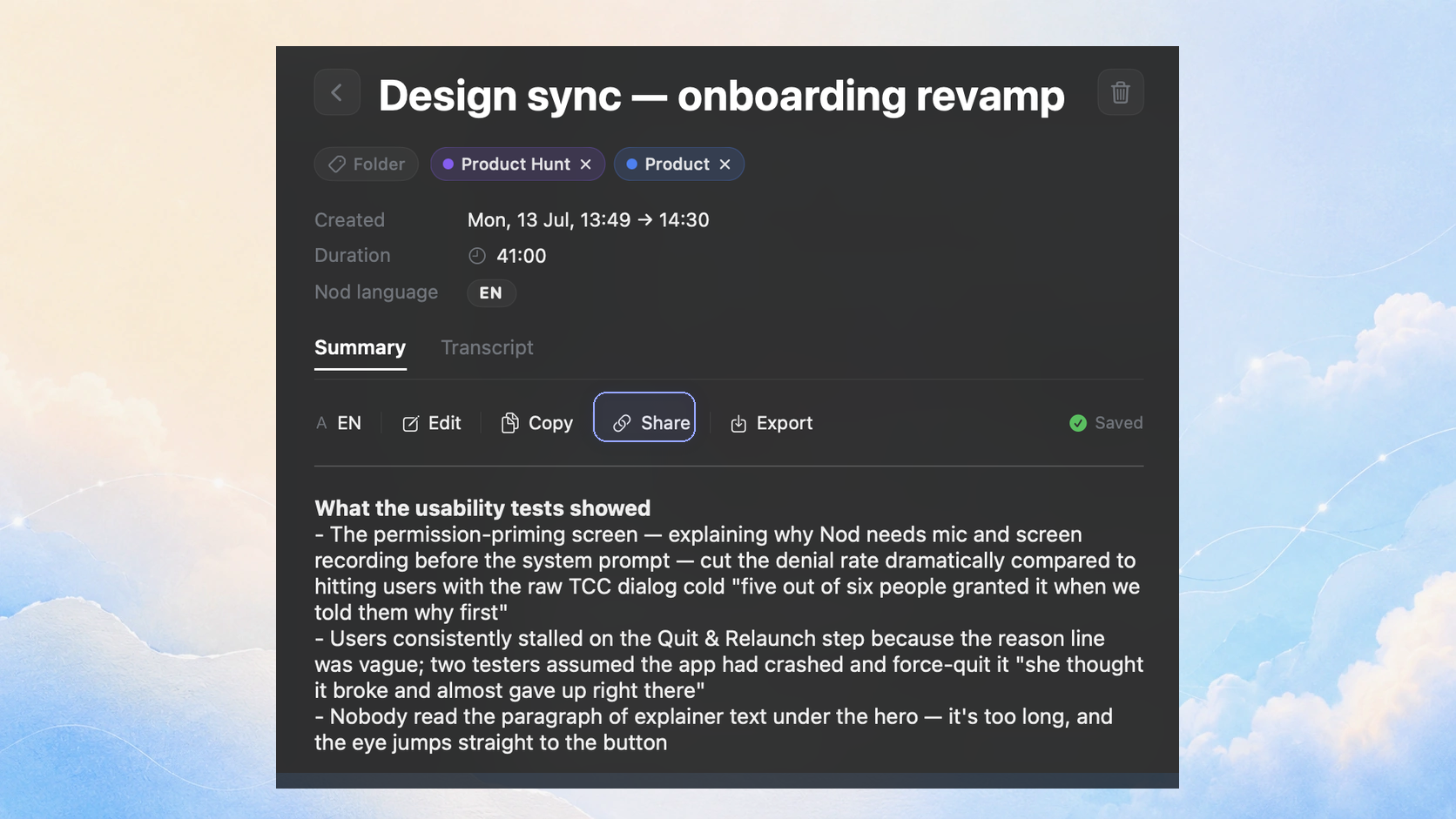Click the back arrow button

(337, 92)
